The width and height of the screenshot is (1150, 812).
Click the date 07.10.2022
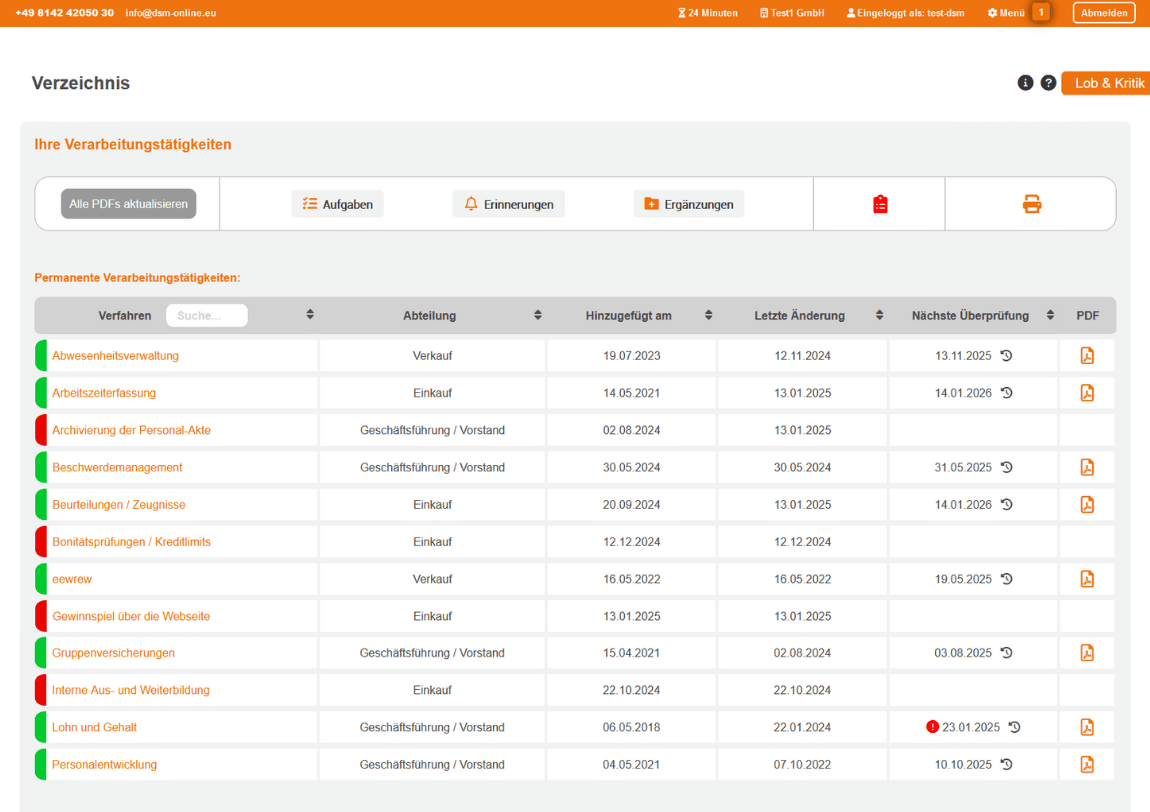802,764
